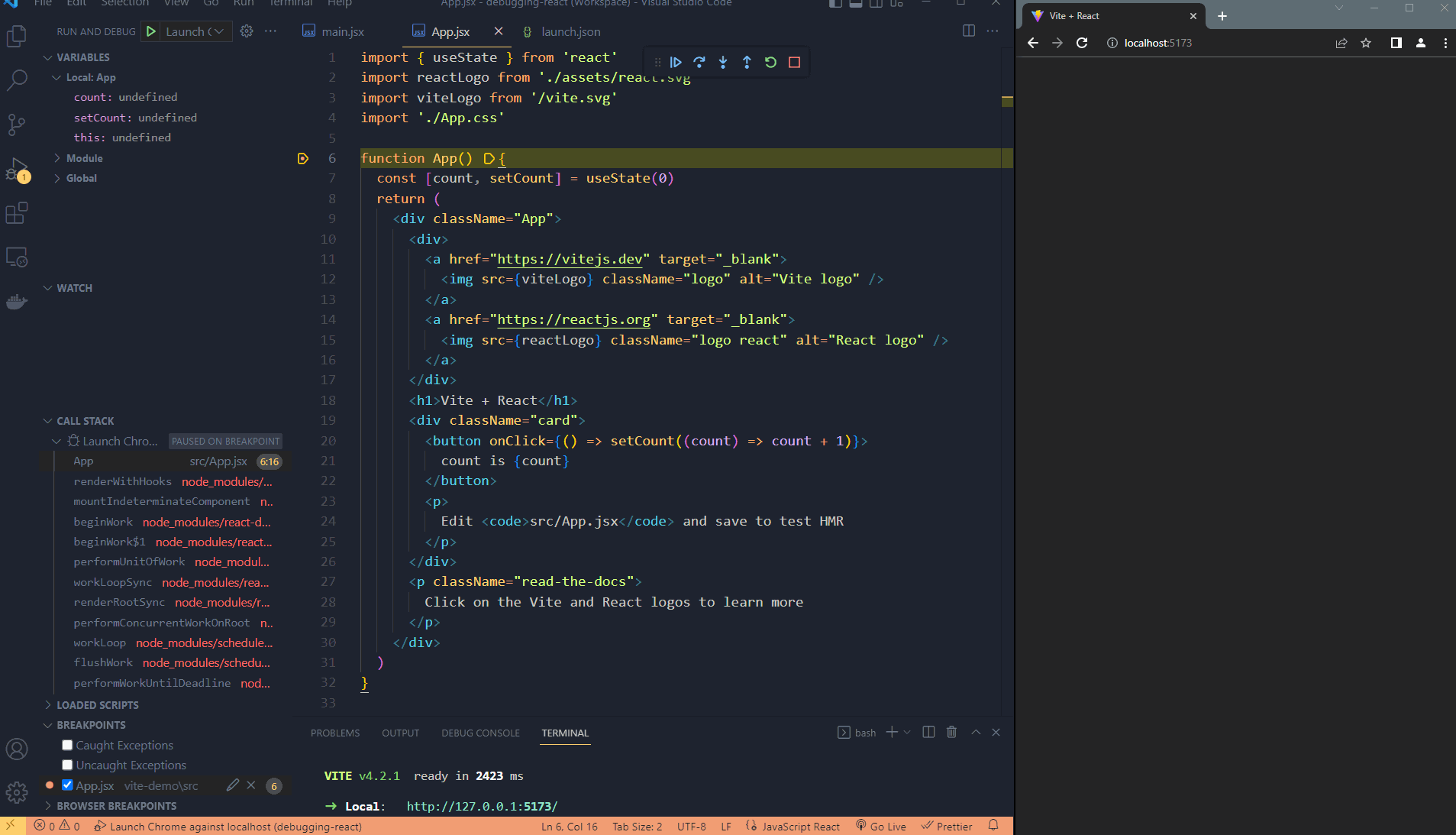Open the Extensions view
The width and height of the screenshot is (1456, 835).
[17, 213]
